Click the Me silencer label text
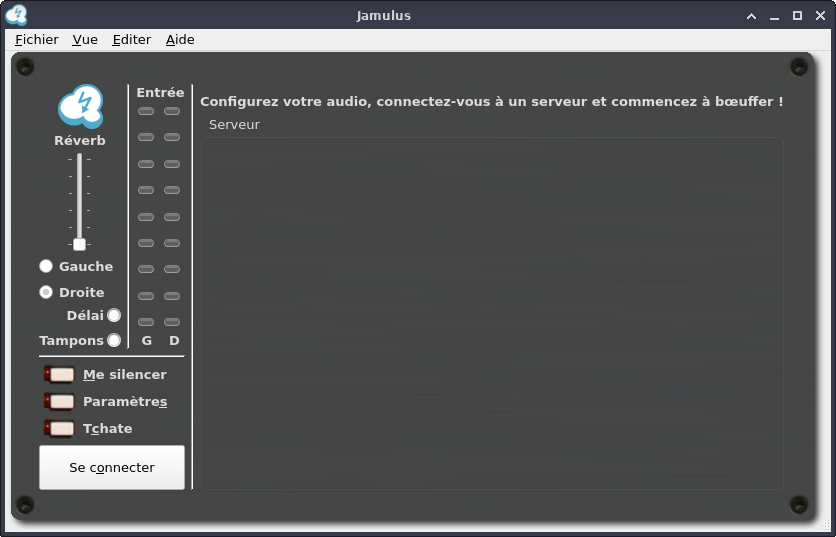 click(125, 375)
